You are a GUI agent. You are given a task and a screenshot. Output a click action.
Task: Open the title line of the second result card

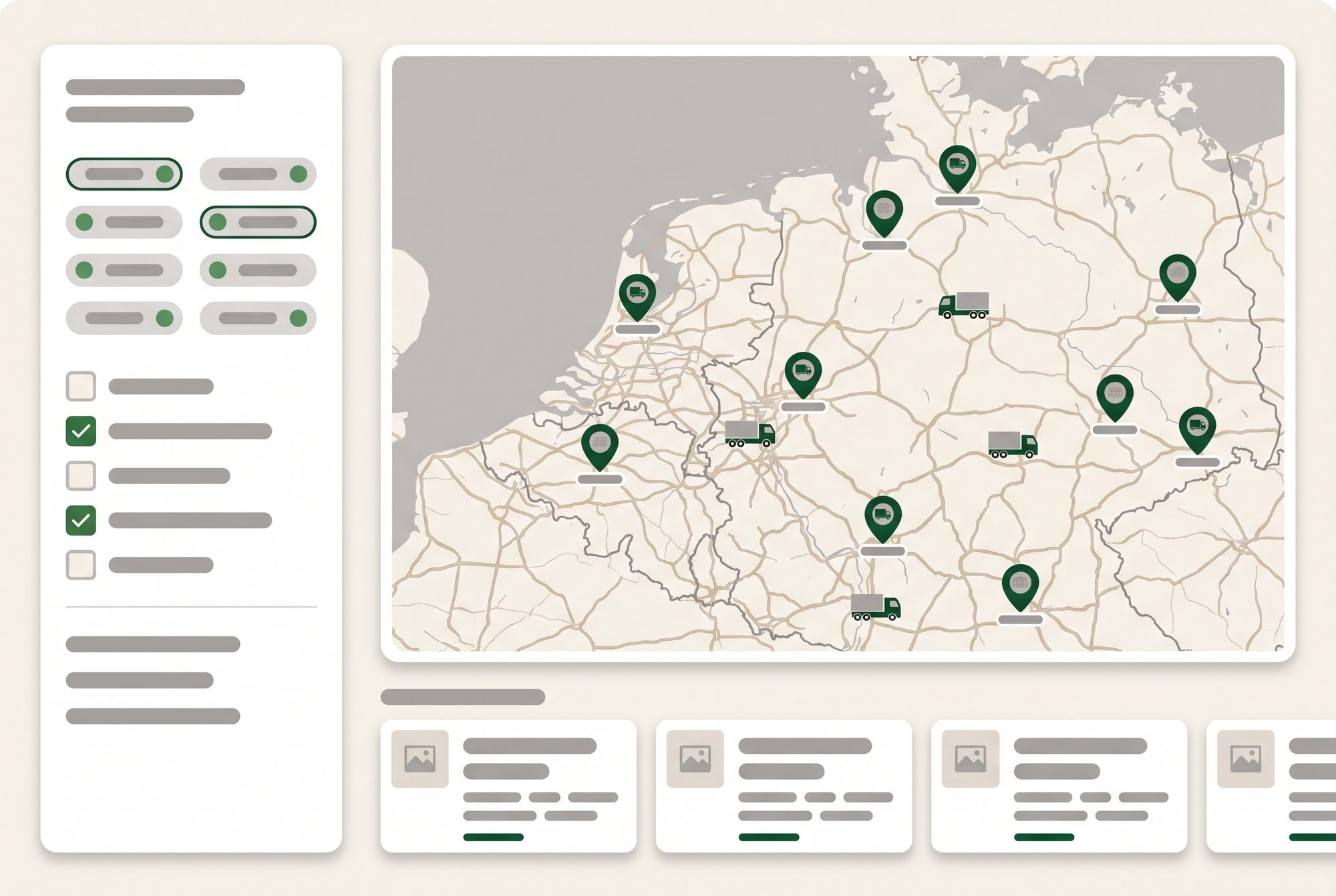pyautogui.click(x=805, y=746)
